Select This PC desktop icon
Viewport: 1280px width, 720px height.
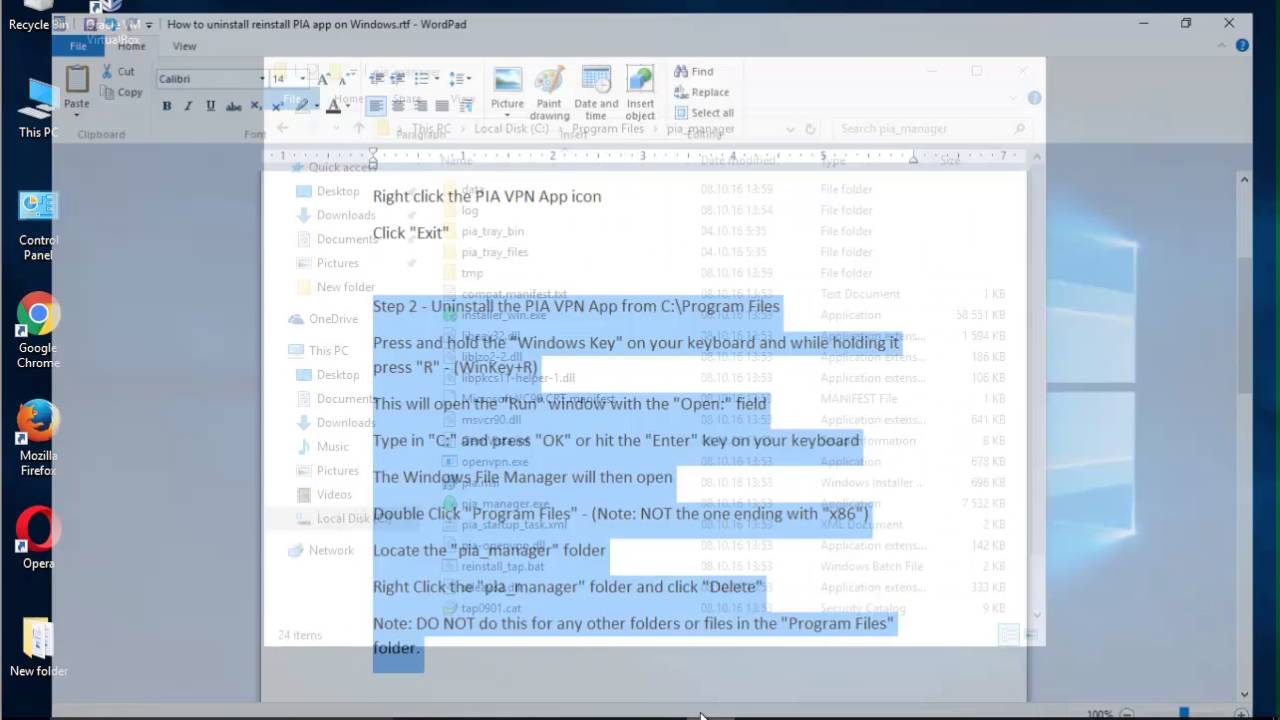point(38,108)
